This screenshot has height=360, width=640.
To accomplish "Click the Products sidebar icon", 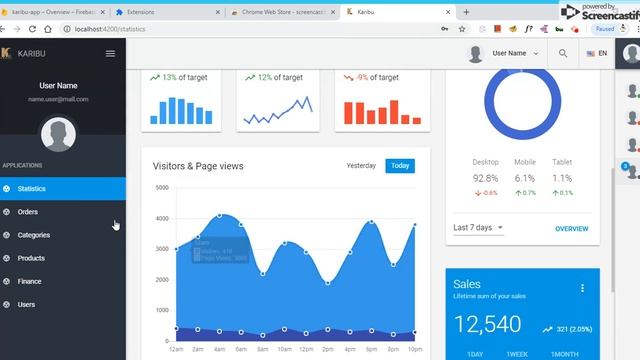I will point(7,258).
